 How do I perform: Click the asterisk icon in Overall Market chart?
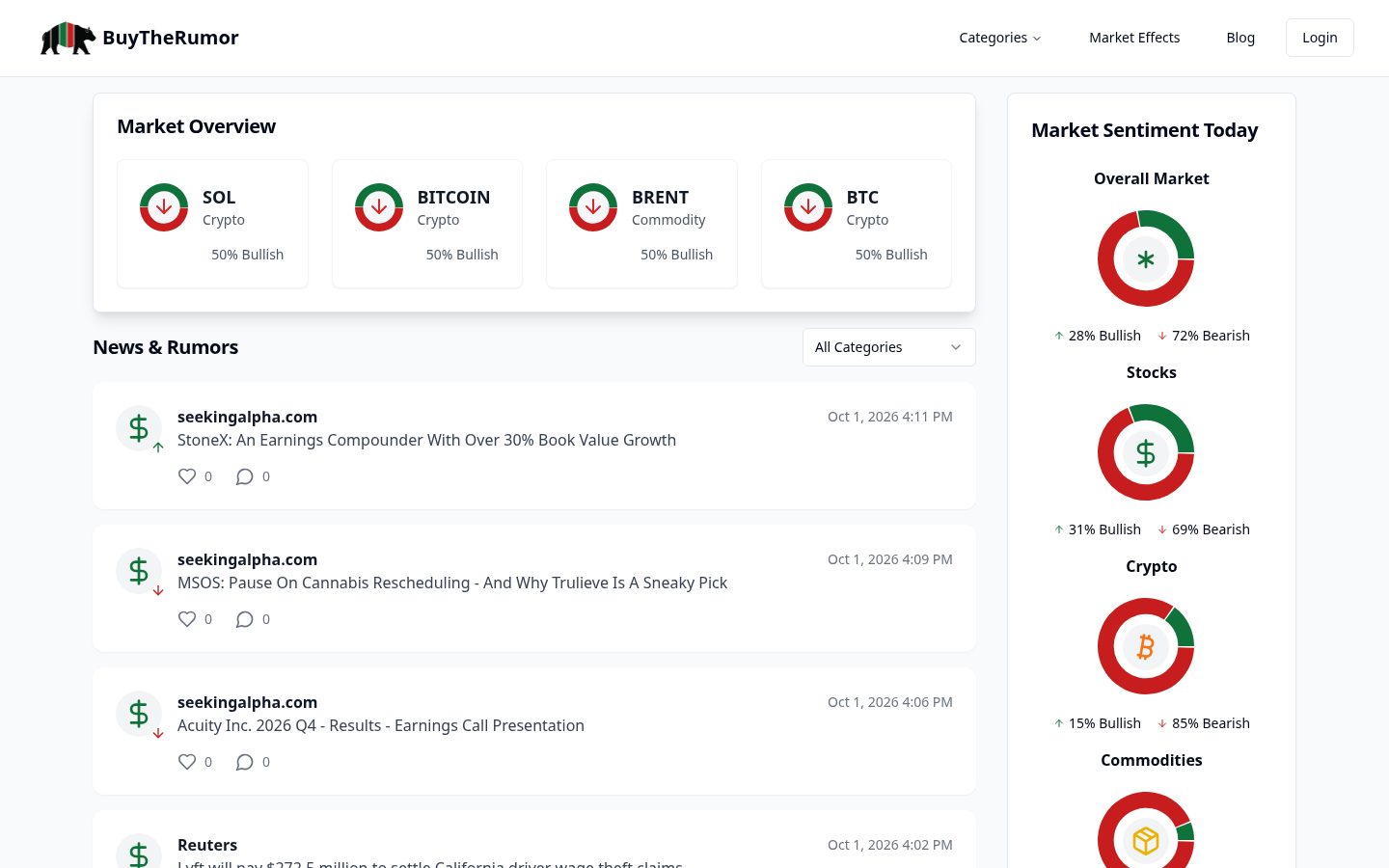(1146, 258)
